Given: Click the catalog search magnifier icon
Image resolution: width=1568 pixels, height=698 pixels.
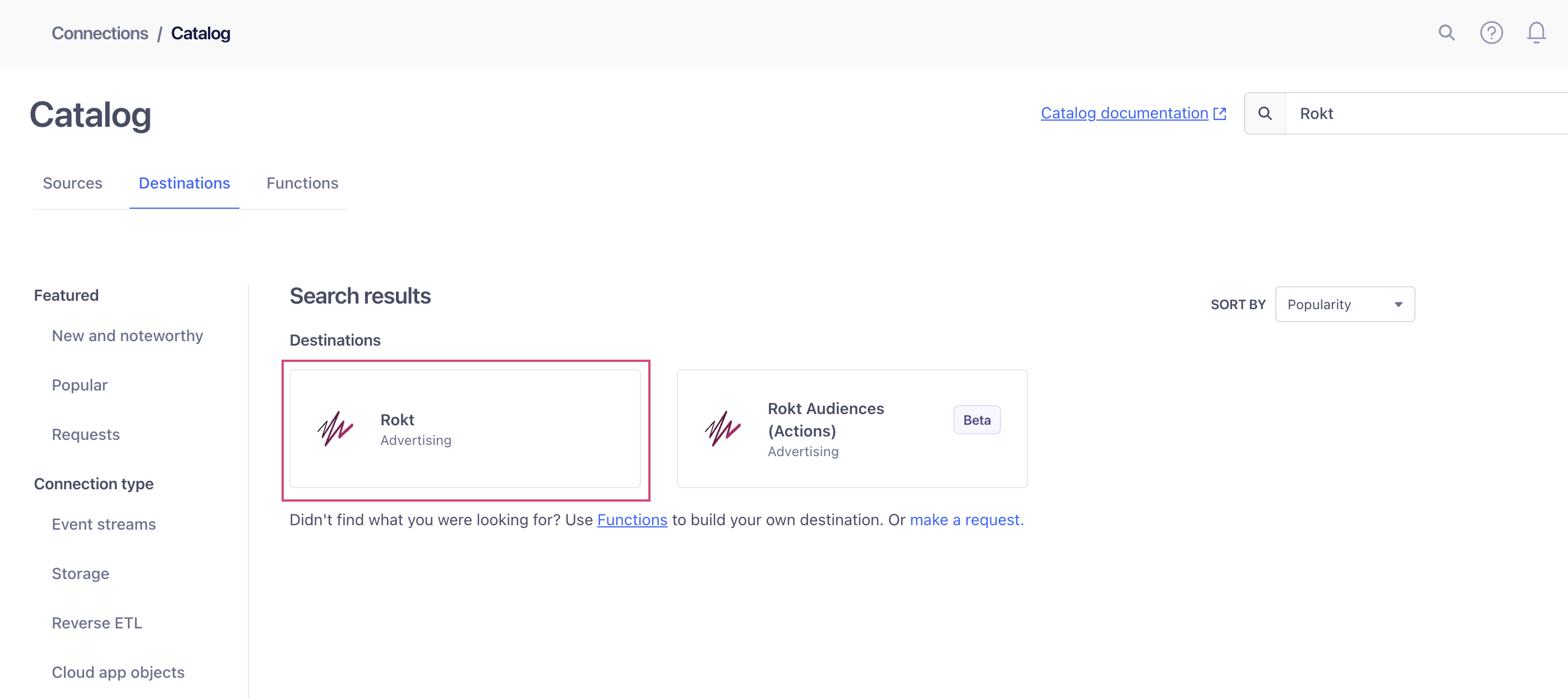Looking at the screenshot, I should point(1265,113).
